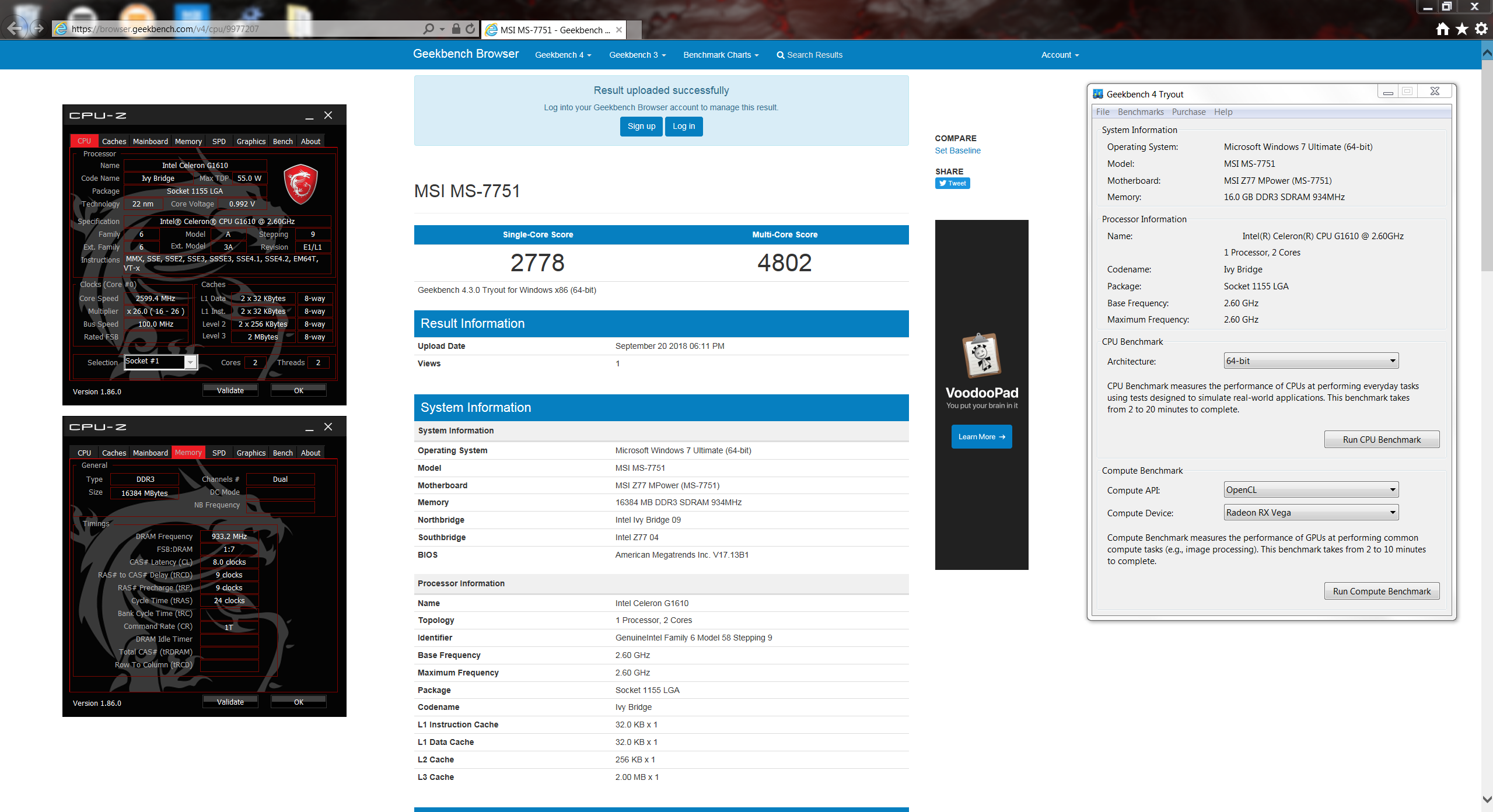
Task: Open the Socket #1 selection combo box
Action: (x=161, y=362)
